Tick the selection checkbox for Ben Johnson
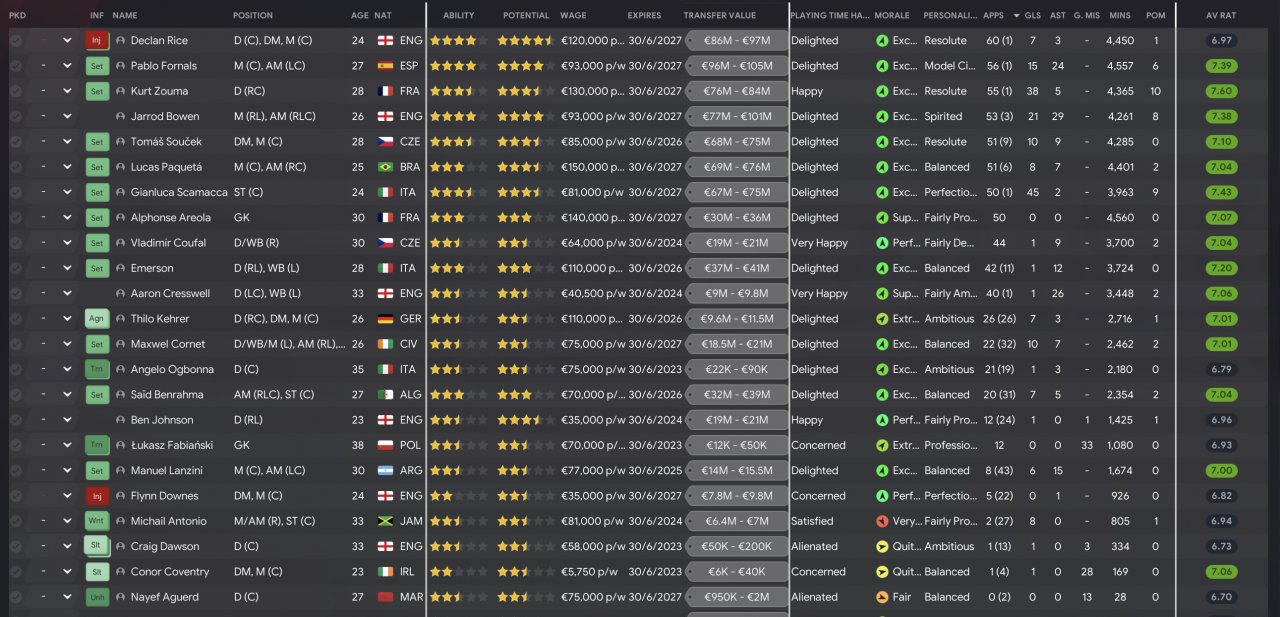Screen dimensions: 1280x617 (x=16, y=420)
